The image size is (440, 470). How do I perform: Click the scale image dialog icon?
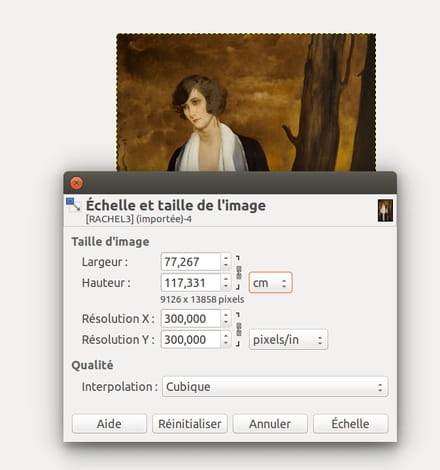point(73,204)
